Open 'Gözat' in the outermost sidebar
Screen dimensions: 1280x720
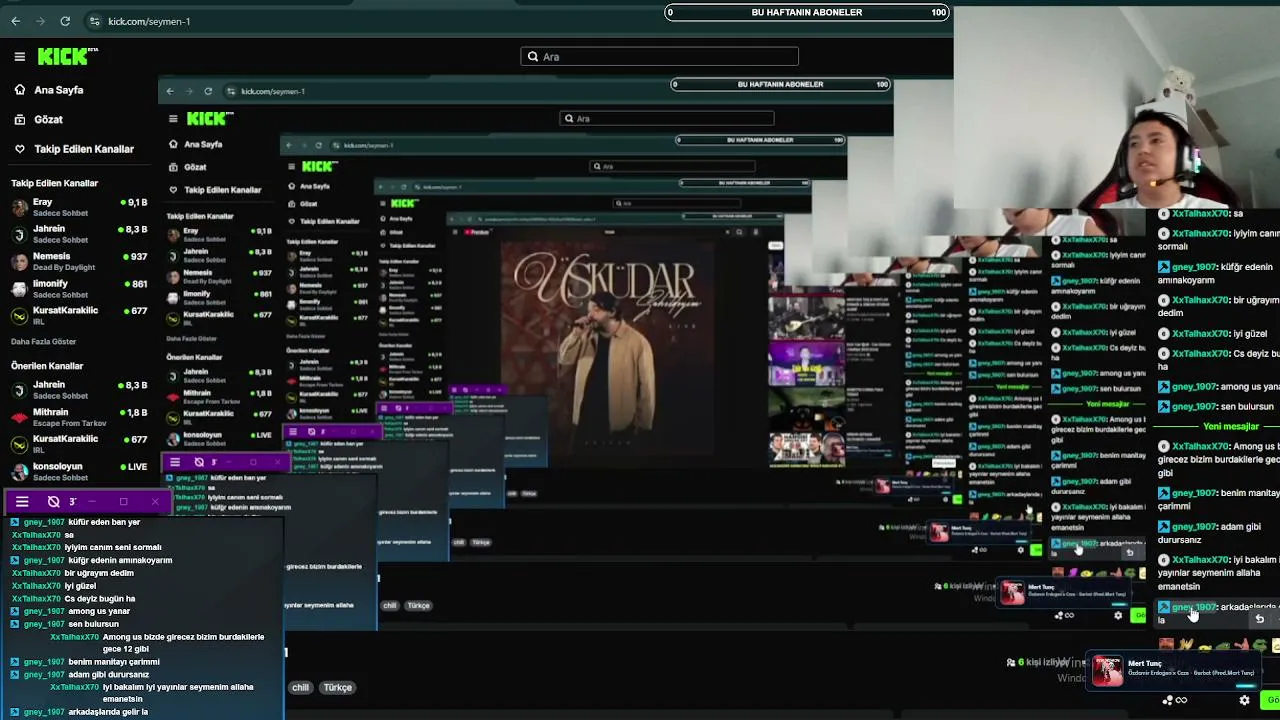pyautogui.click(x=39, y=119)
